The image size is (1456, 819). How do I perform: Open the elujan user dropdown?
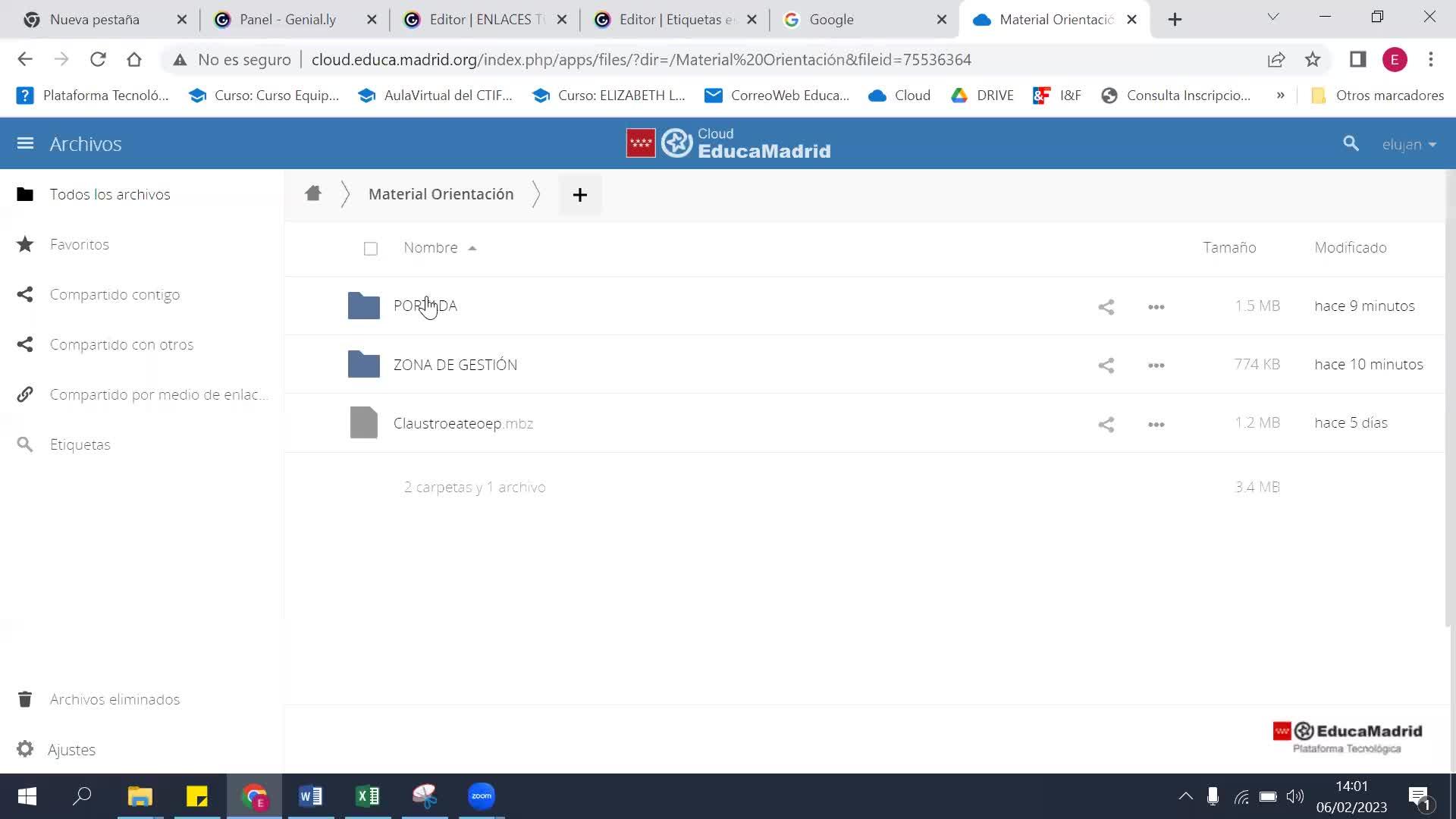(1409, 144)
